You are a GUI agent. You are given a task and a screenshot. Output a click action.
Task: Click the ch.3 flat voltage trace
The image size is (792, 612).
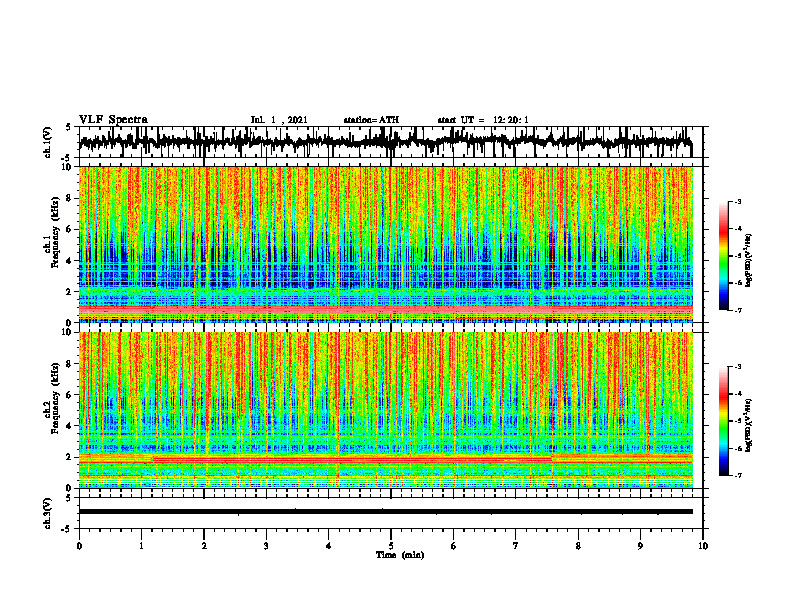coord(386,512)
